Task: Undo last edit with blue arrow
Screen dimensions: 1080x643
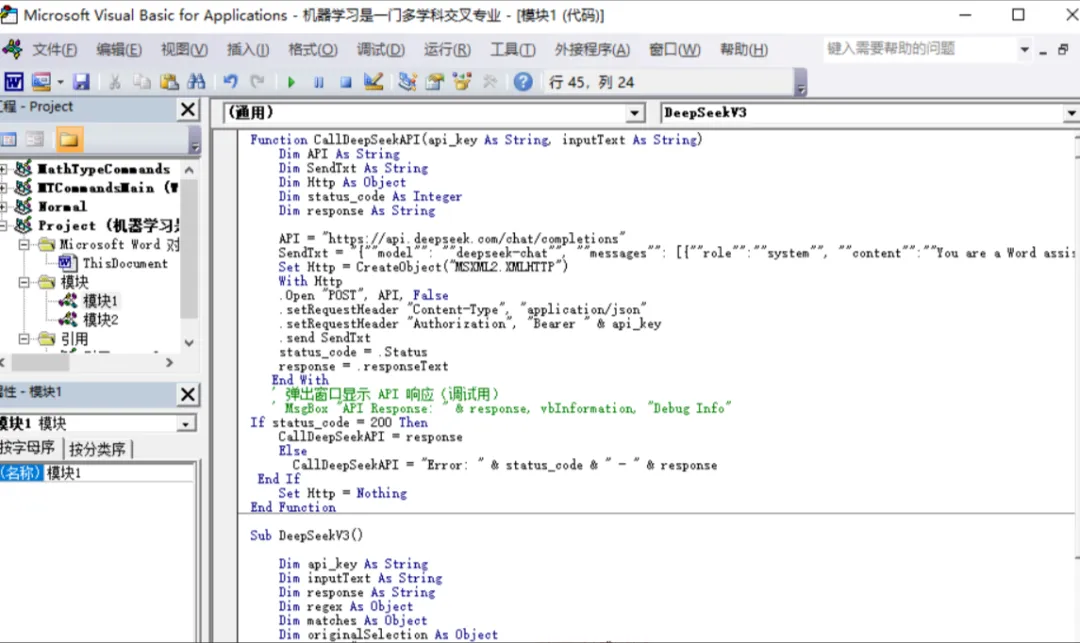Action: (230, 82)
